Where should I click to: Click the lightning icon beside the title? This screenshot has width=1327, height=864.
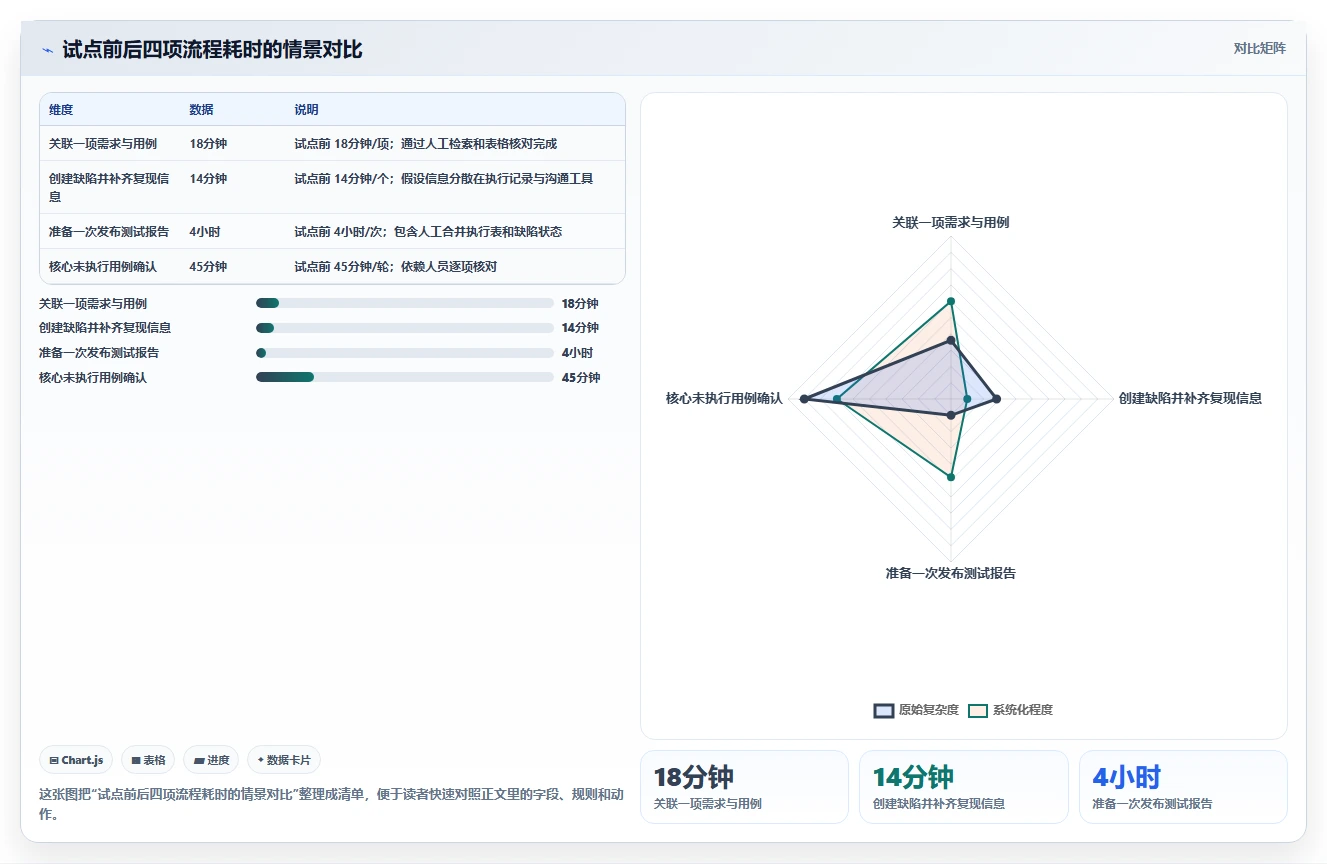click(47, 50)
